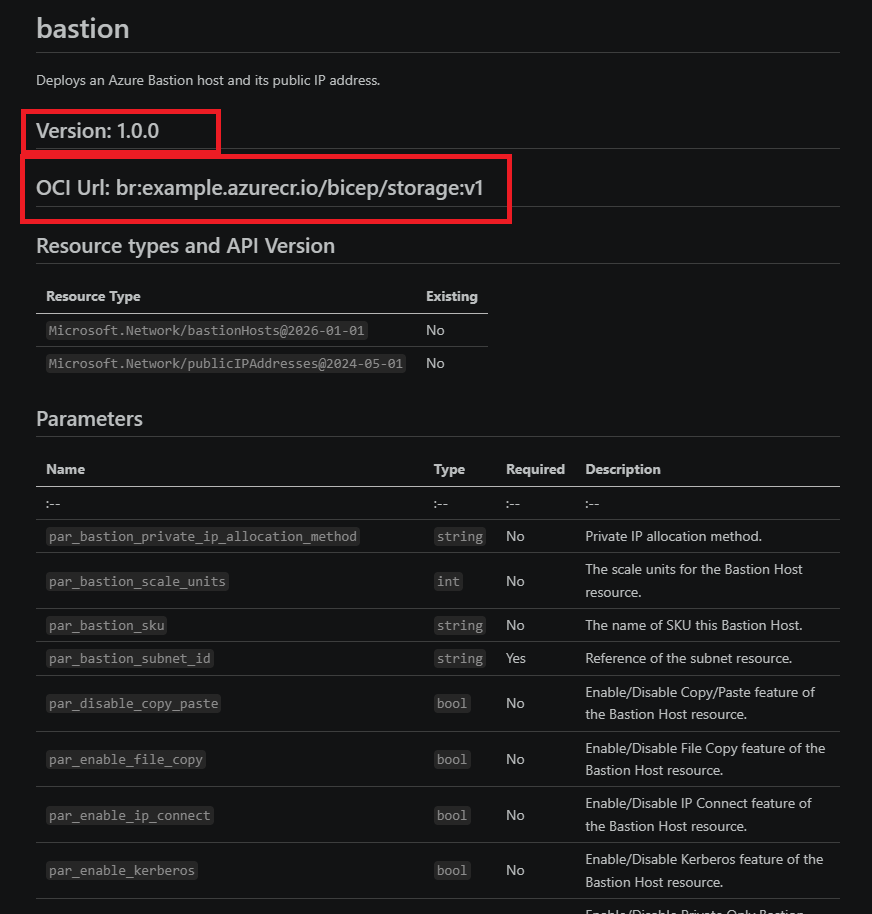The width and height of the screenshot is (872, 914).
Task: Click the Enable/Disable IP Connect feature description
Action: tap(698, 815)
